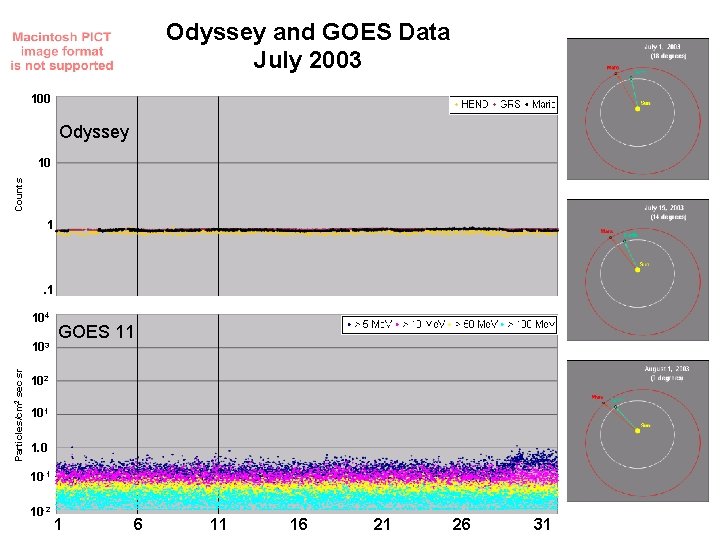The width and height of the screenshot is (720, 540).
Task: Click the HEND legend entry
Action: point(472,104)
